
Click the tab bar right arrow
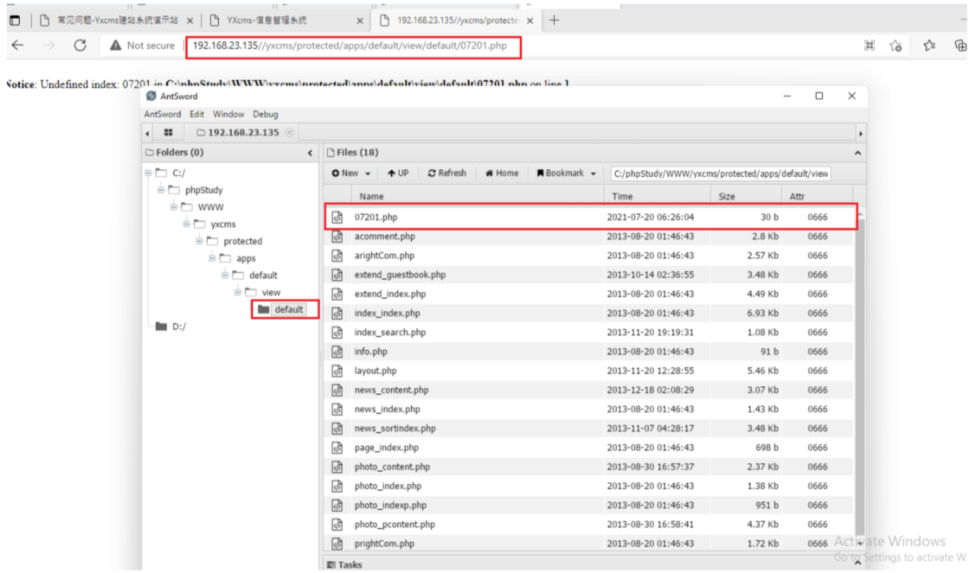coord(861,133)
